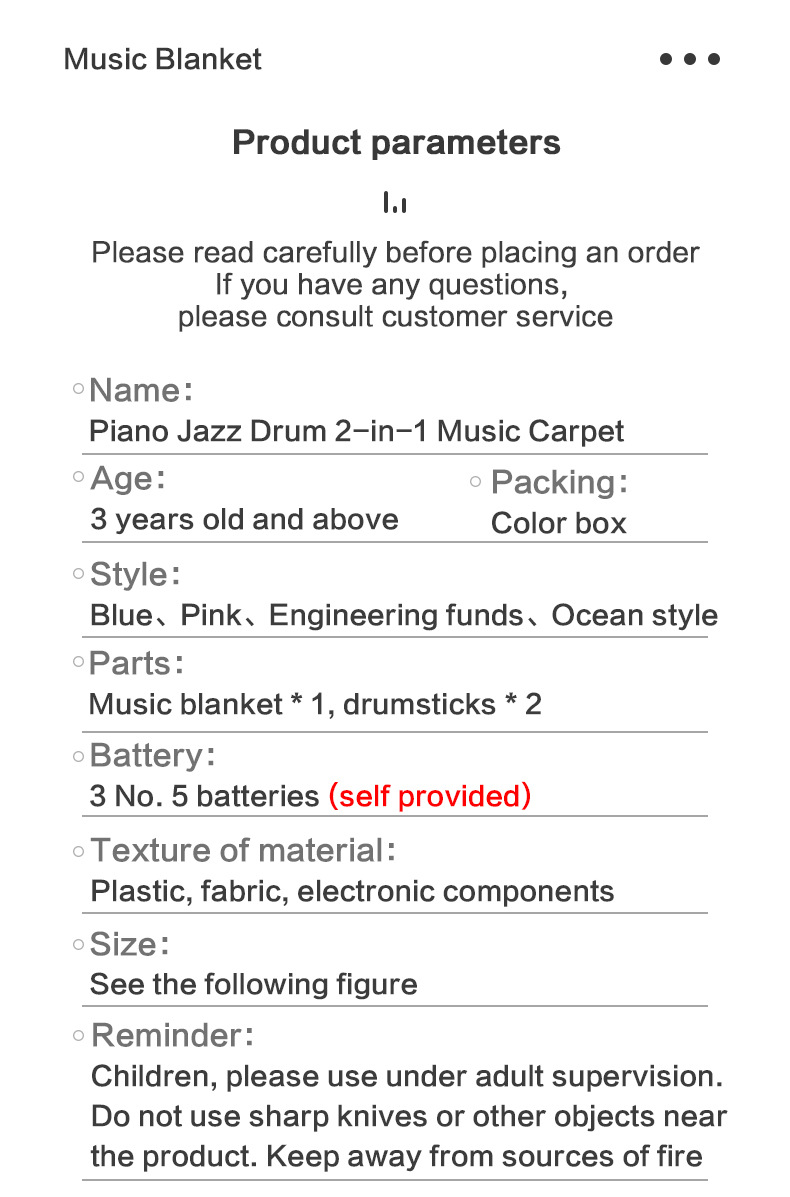Image resolution: width=790 pixels, height=1197 pixels.
Task: Click the small bars icon below Product parameters
Action: coord(395,203)
